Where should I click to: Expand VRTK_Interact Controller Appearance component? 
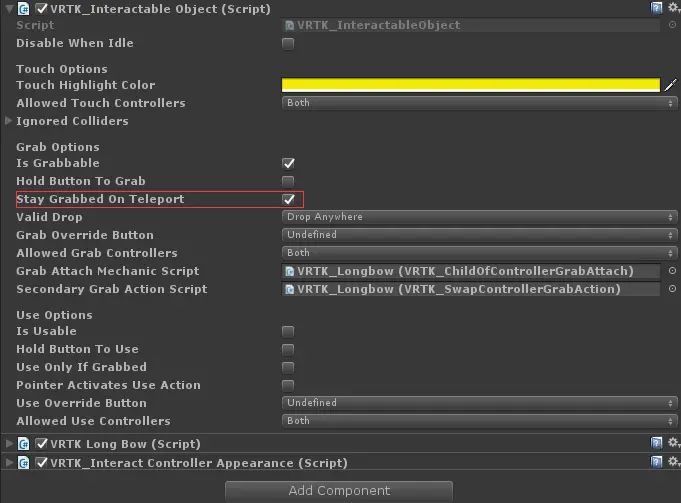(x=9, y=462)
